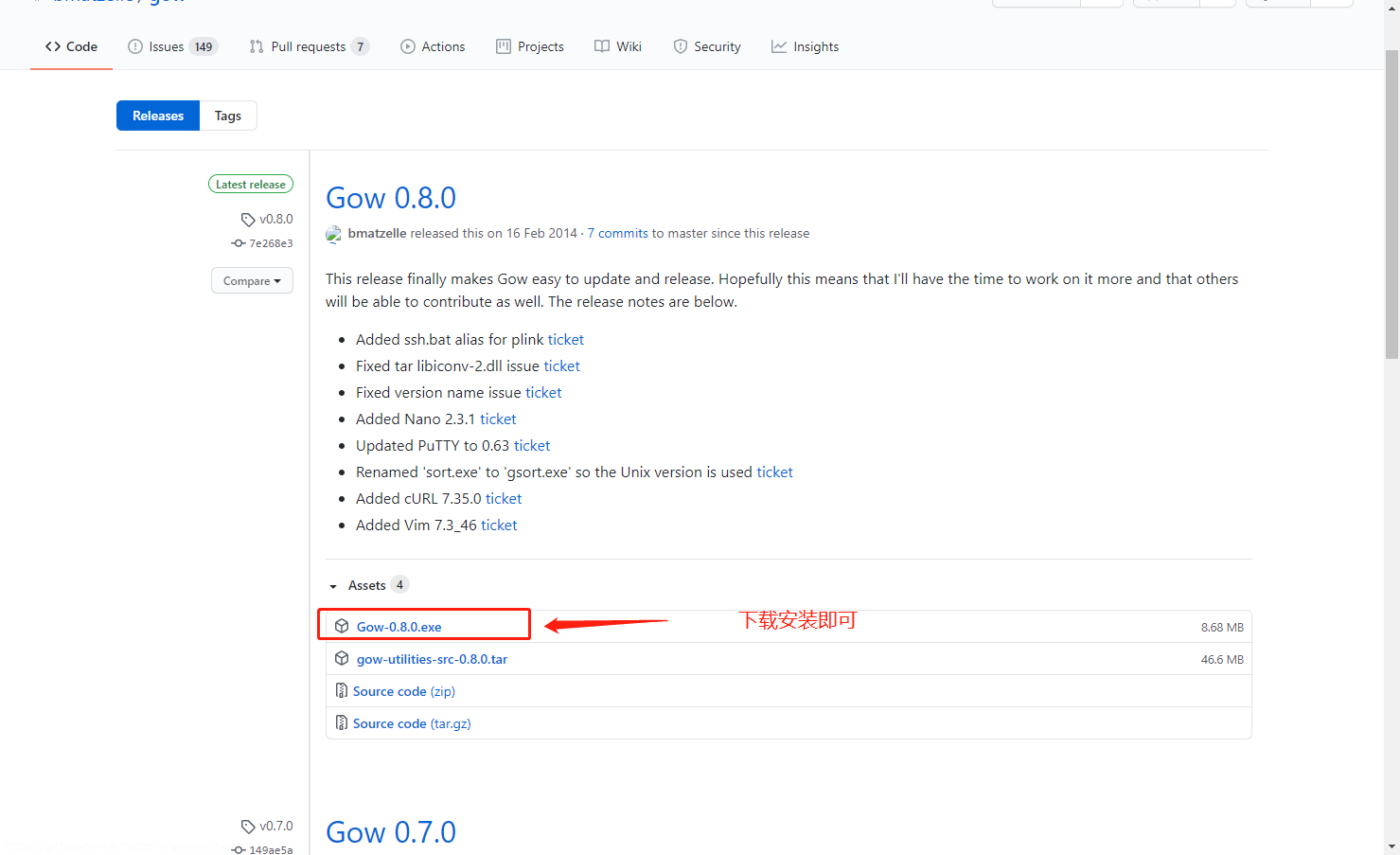
Task: Go to Pull requests tab
Action: point(309,46)
